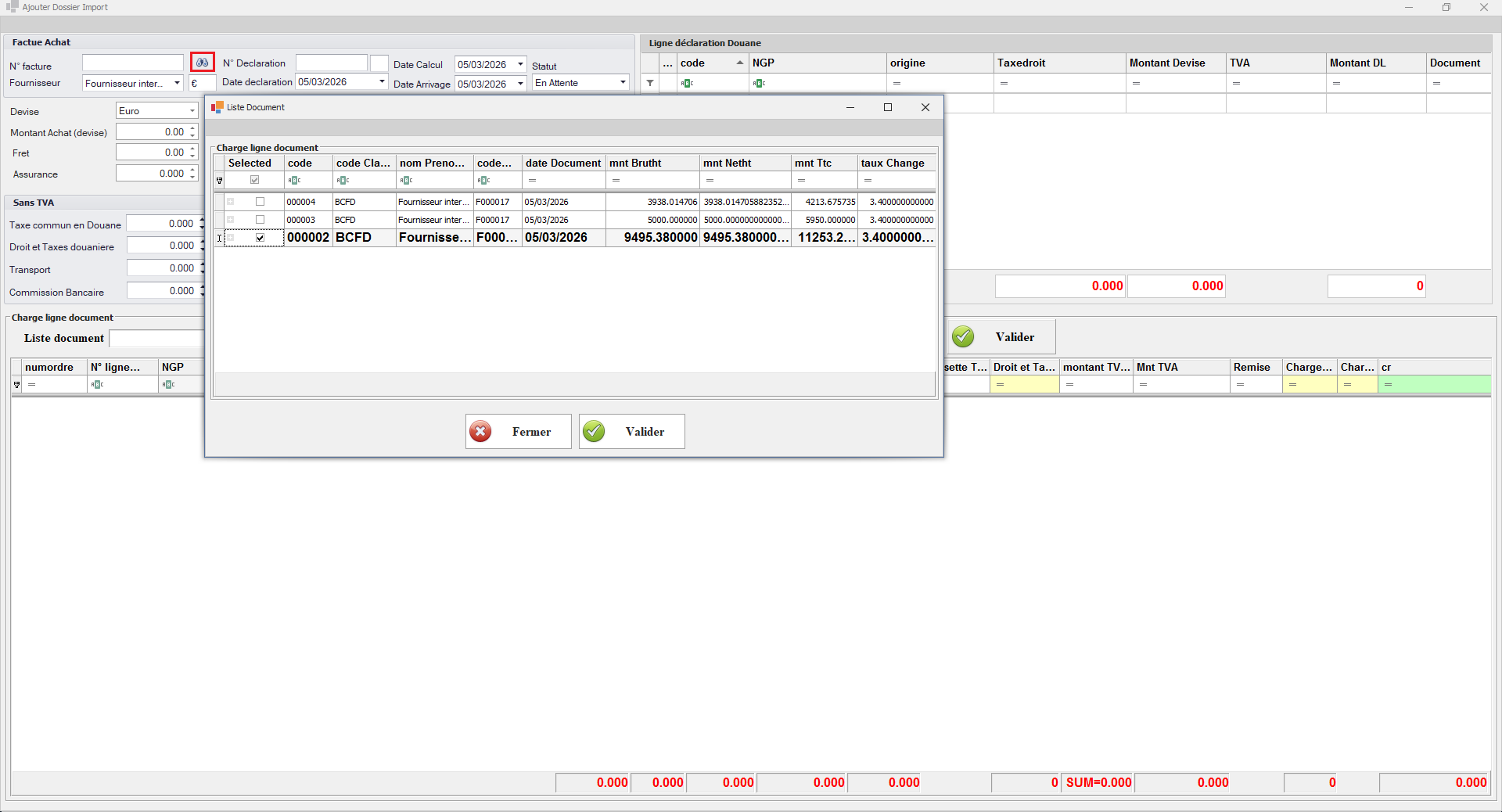Check the Selected box for document 000003
Image resolution: width=1502 pixels, height=812 pixels.
tap(261, 220)
